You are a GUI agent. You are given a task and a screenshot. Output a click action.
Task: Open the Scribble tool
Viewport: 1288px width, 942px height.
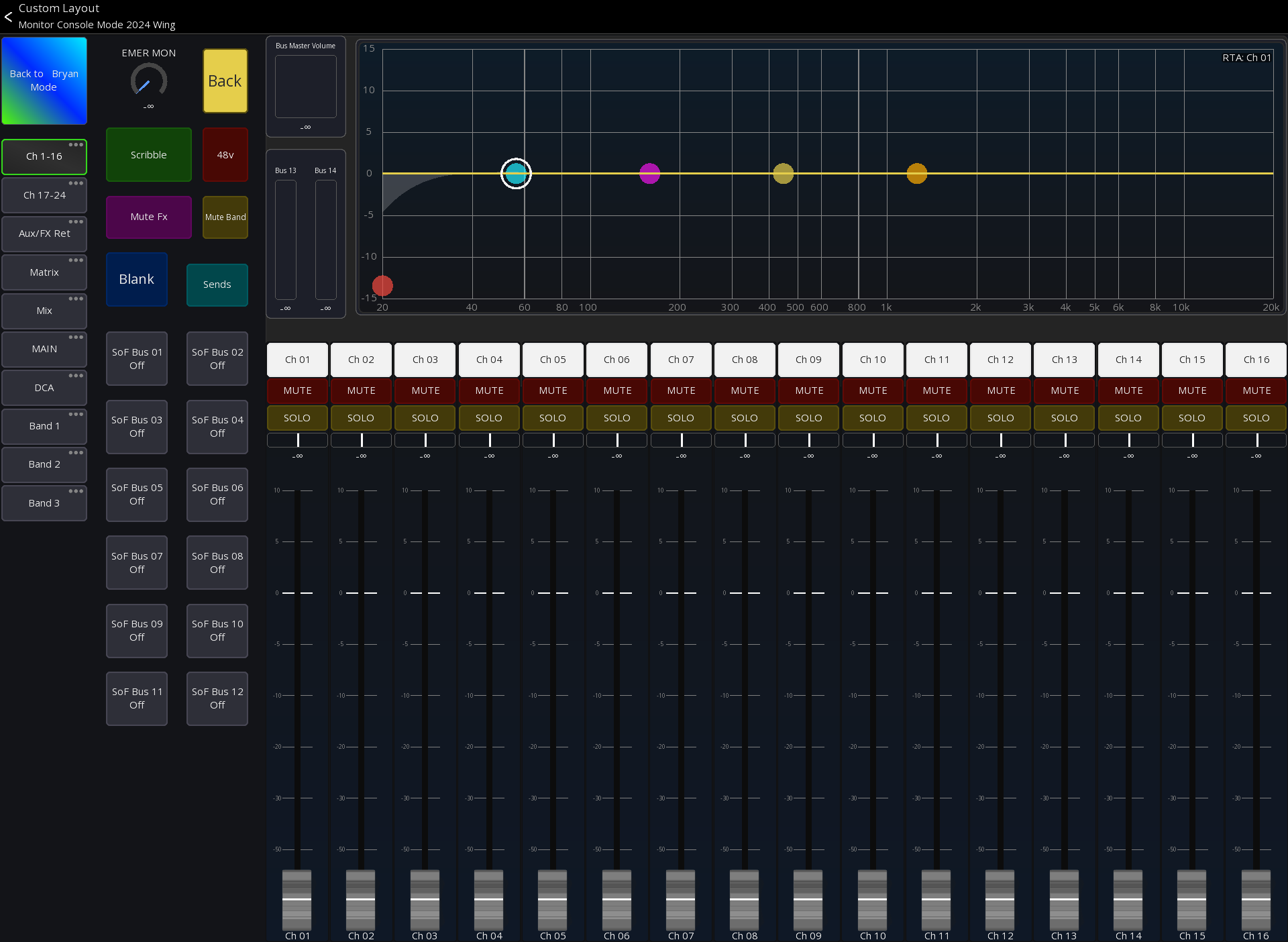click(148, 154)
